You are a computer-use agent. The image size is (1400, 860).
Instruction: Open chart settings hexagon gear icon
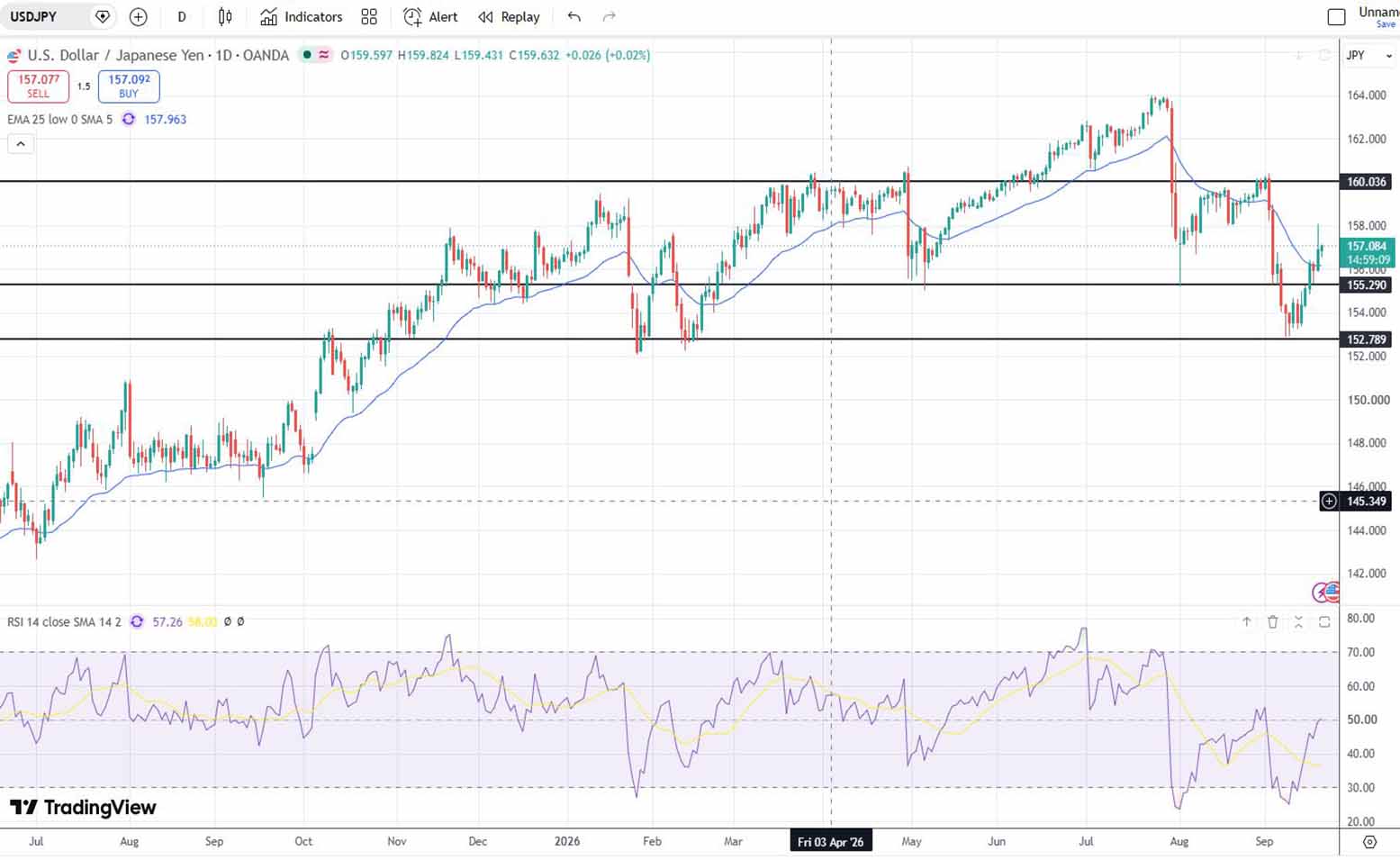tap(1369, 842)
